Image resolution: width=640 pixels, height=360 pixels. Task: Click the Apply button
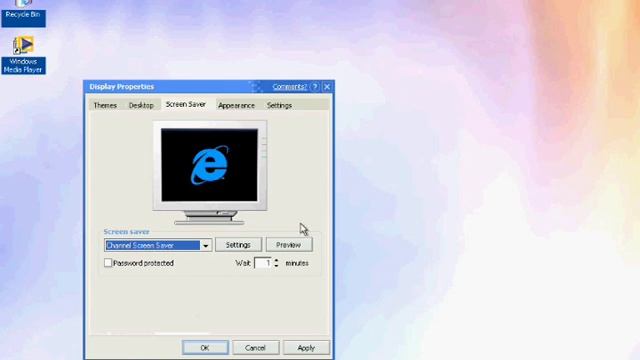pyautogui.click(x=306, y=348)
